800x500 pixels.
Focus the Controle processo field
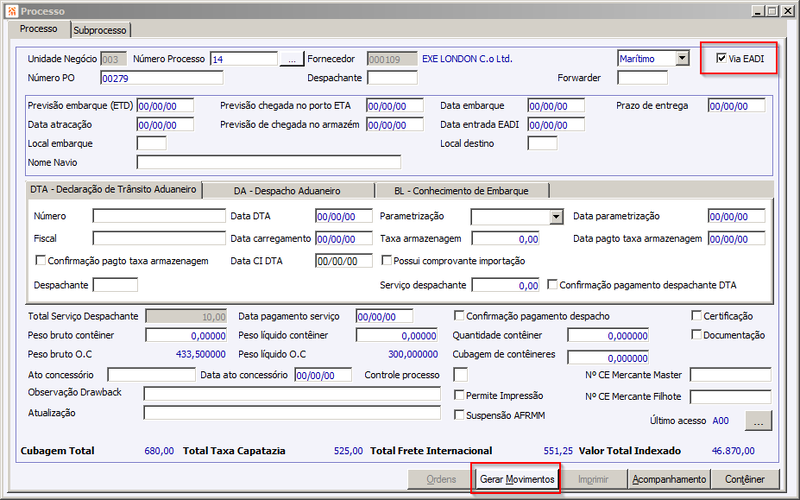461,375
